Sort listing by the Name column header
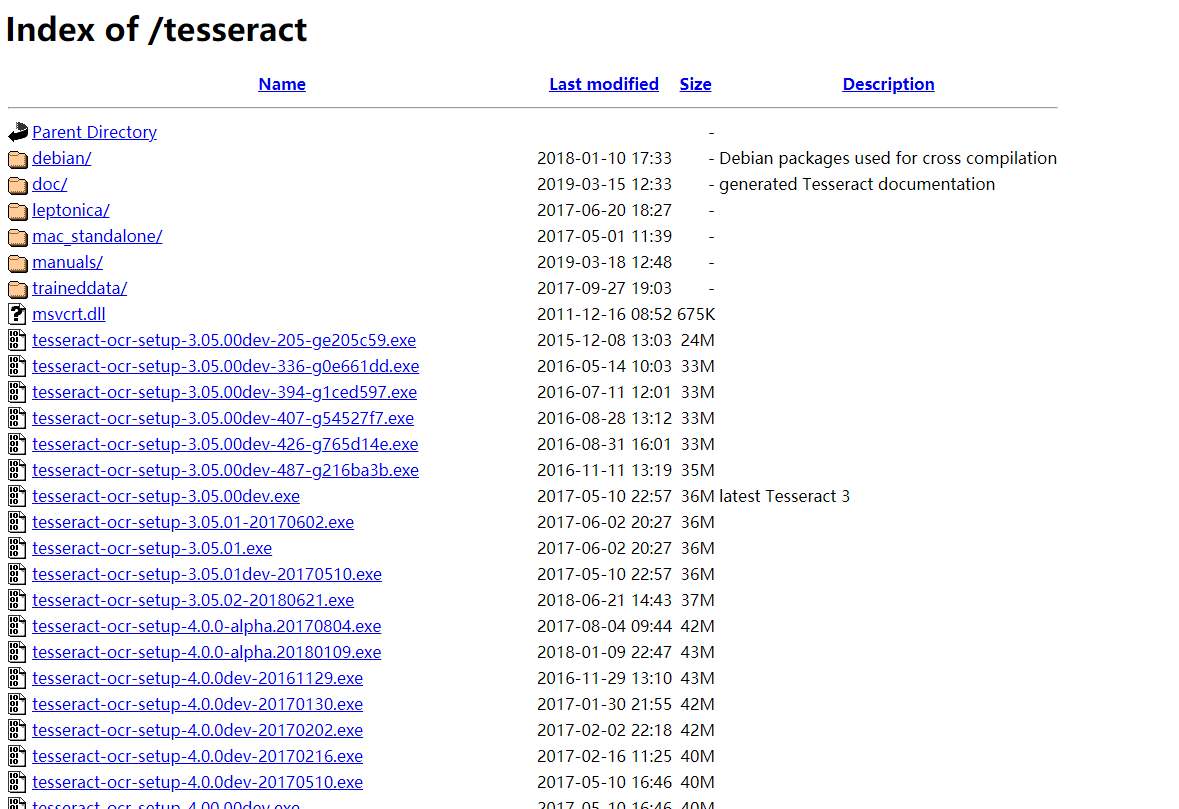Image resolution: width=1179 pixels, height=809 pixels. (282, 84)
